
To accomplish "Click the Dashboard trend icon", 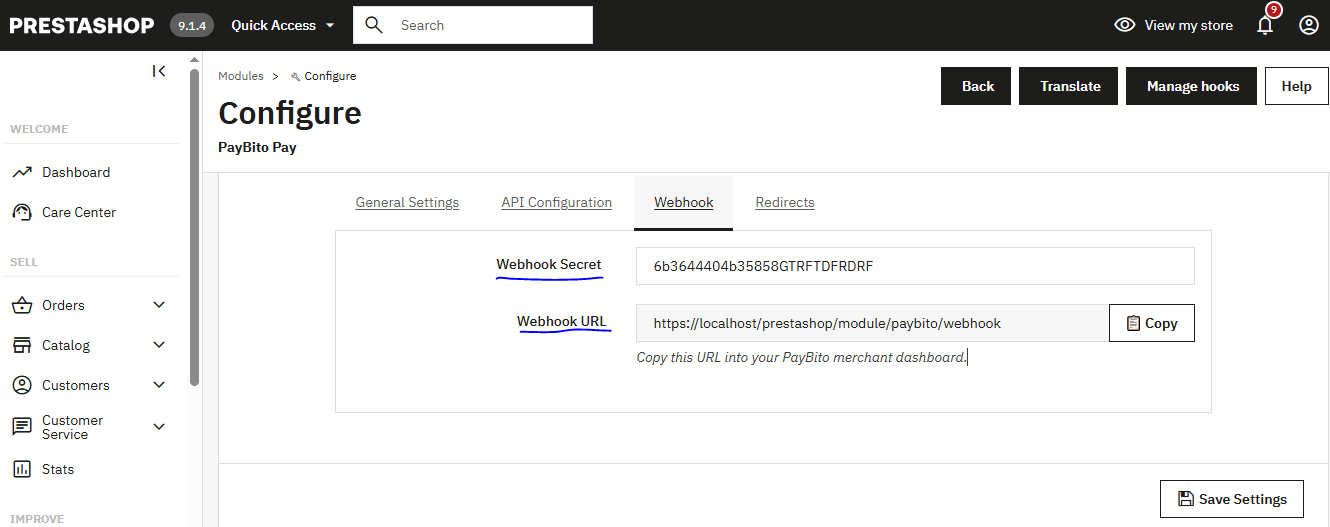I will point(22,172).
